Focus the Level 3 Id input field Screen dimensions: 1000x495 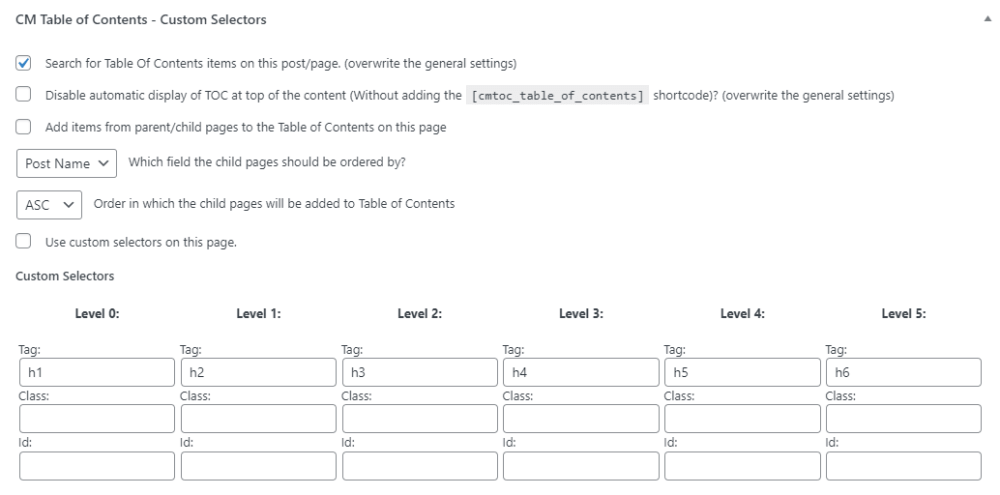coord(580,465)
